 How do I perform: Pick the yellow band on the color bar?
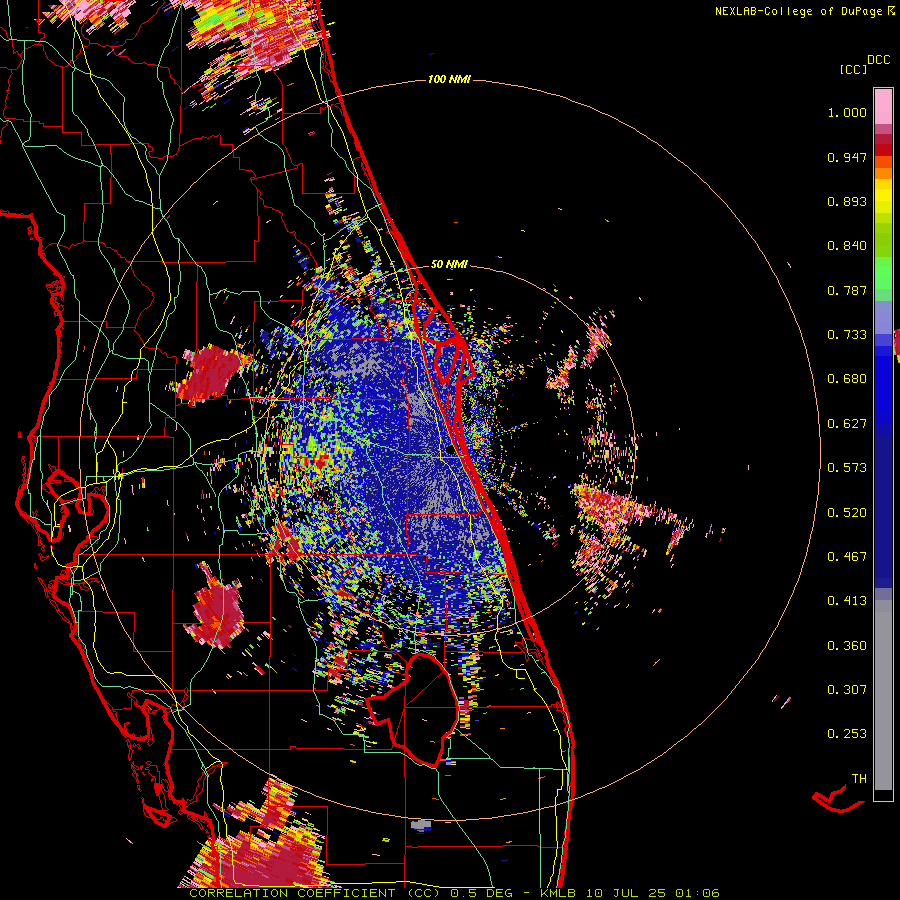click(883, 197)
